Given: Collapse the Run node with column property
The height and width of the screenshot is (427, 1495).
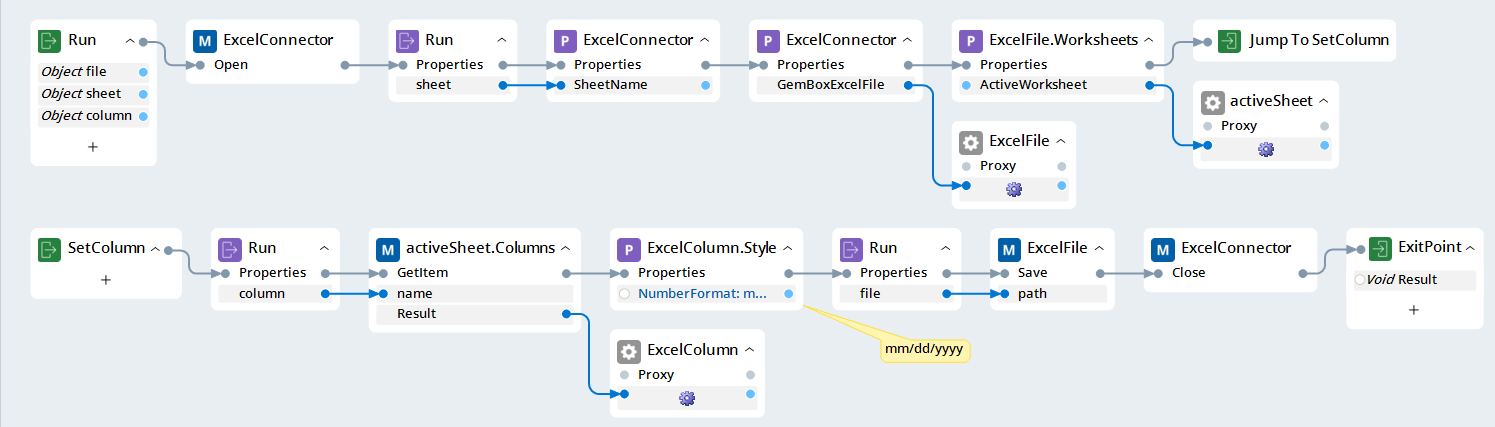Looking at the screenshot, I should click(x=324, y=248).
